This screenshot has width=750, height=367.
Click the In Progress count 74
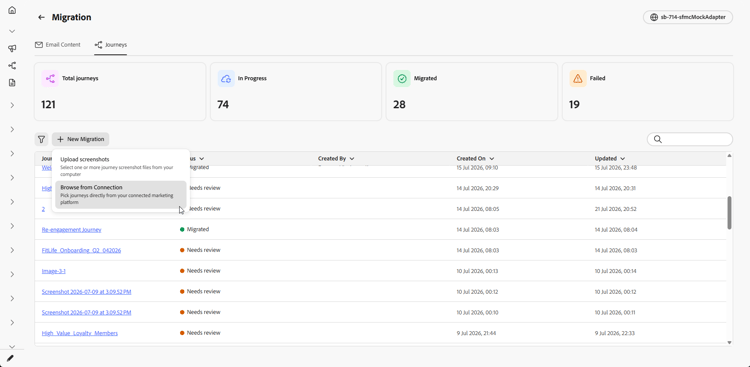click(223, 104)
